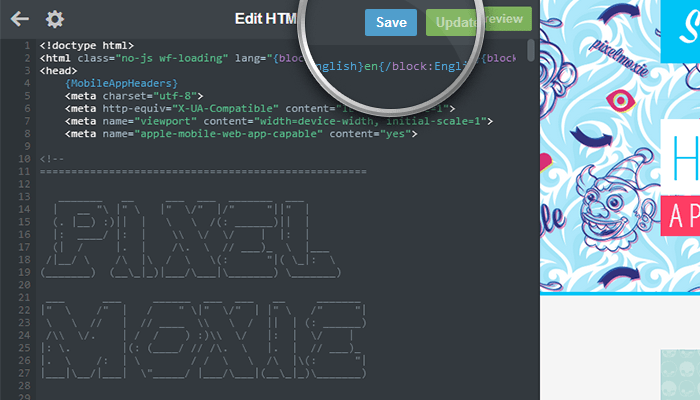The image size is (700, 400).
Task: Click the meta charset="utf-8" line
Action: (134, 96)
